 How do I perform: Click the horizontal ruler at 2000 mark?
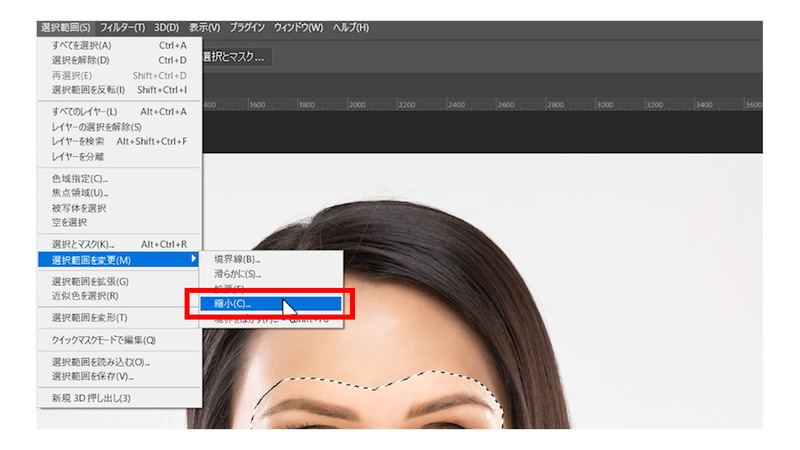357,105
